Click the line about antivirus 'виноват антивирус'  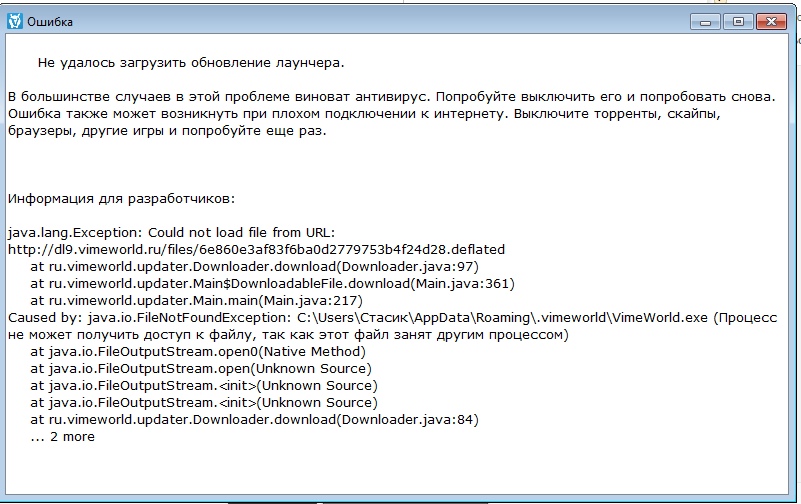391,97
